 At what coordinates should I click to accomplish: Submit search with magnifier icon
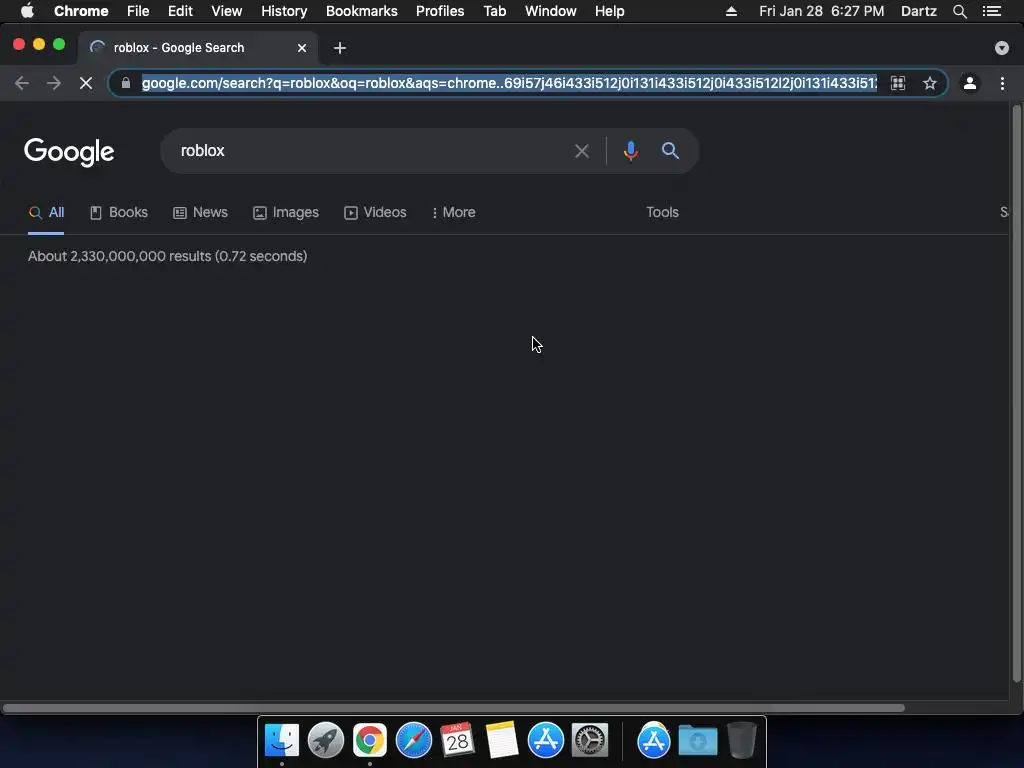[670, 151]
